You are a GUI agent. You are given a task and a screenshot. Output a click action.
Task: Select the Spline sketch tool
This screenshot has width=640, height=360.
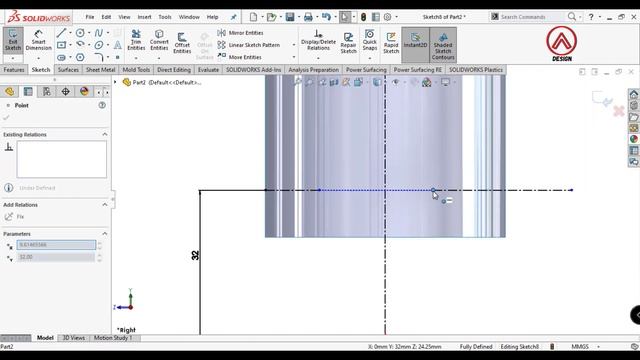98,33
